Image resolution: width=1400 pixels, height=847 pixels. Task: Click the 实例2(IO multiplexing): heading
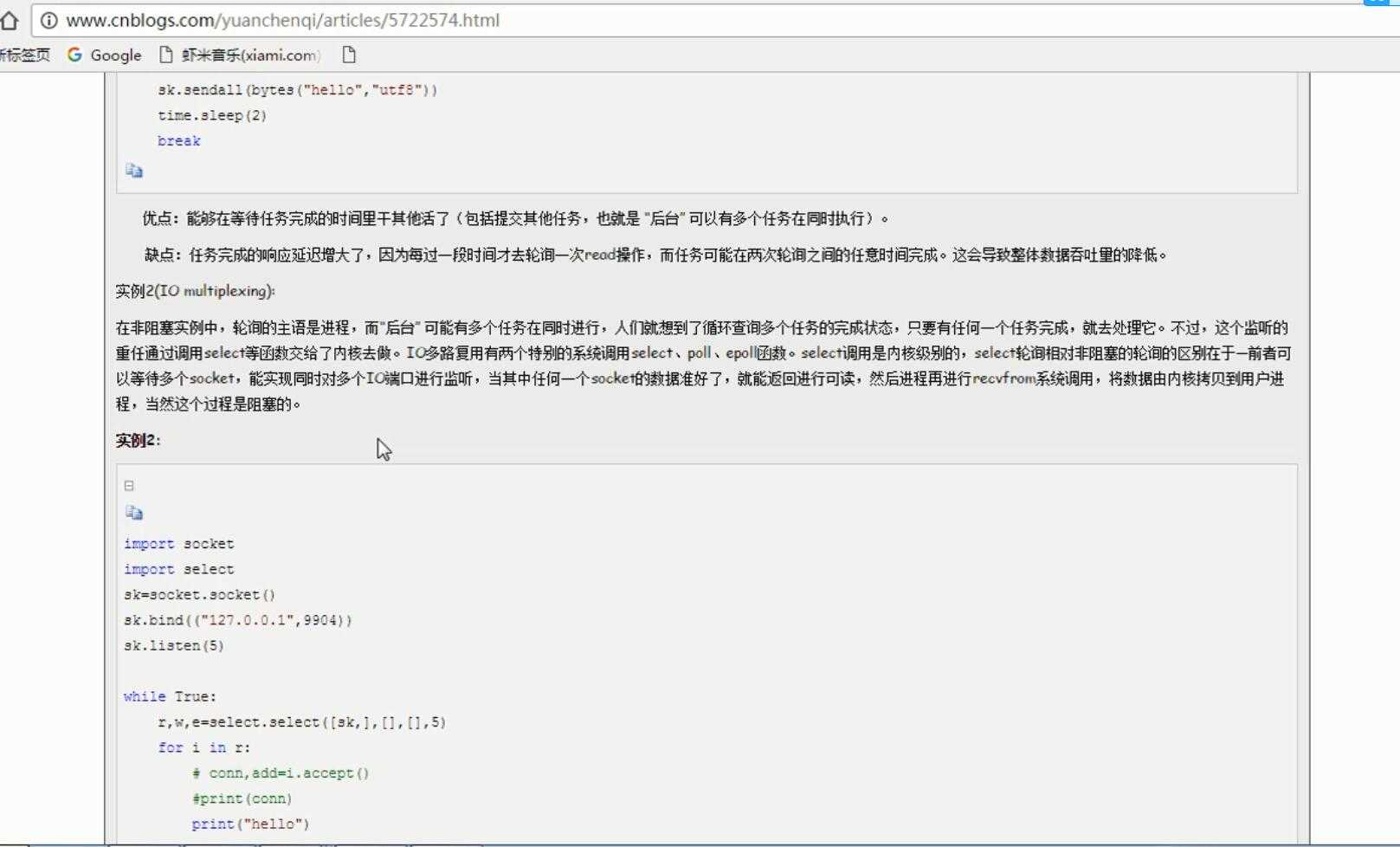pos(196,291)
